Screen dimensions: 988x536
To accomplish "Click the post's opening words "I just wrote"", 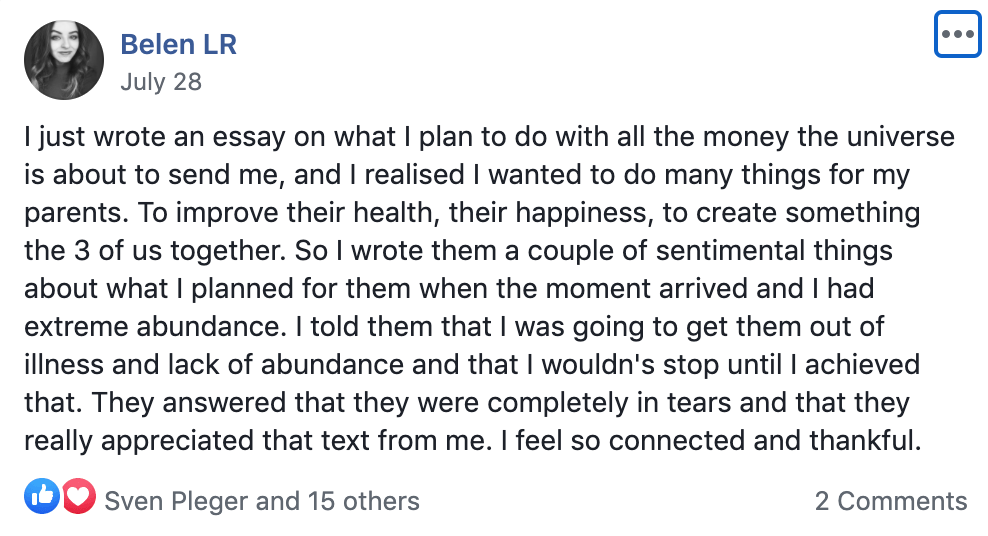I will tap(95, 137).
